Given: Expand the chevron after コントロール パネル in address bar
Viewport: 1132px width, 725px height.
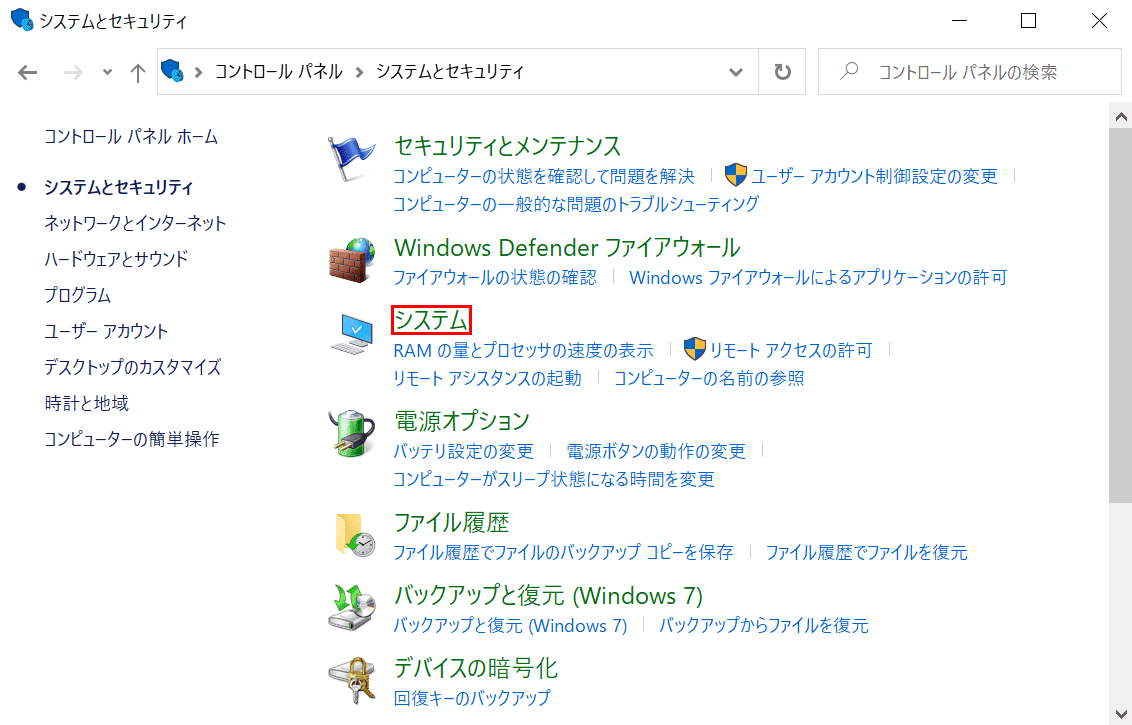Looking at the screenshot, I should point(359,72).
